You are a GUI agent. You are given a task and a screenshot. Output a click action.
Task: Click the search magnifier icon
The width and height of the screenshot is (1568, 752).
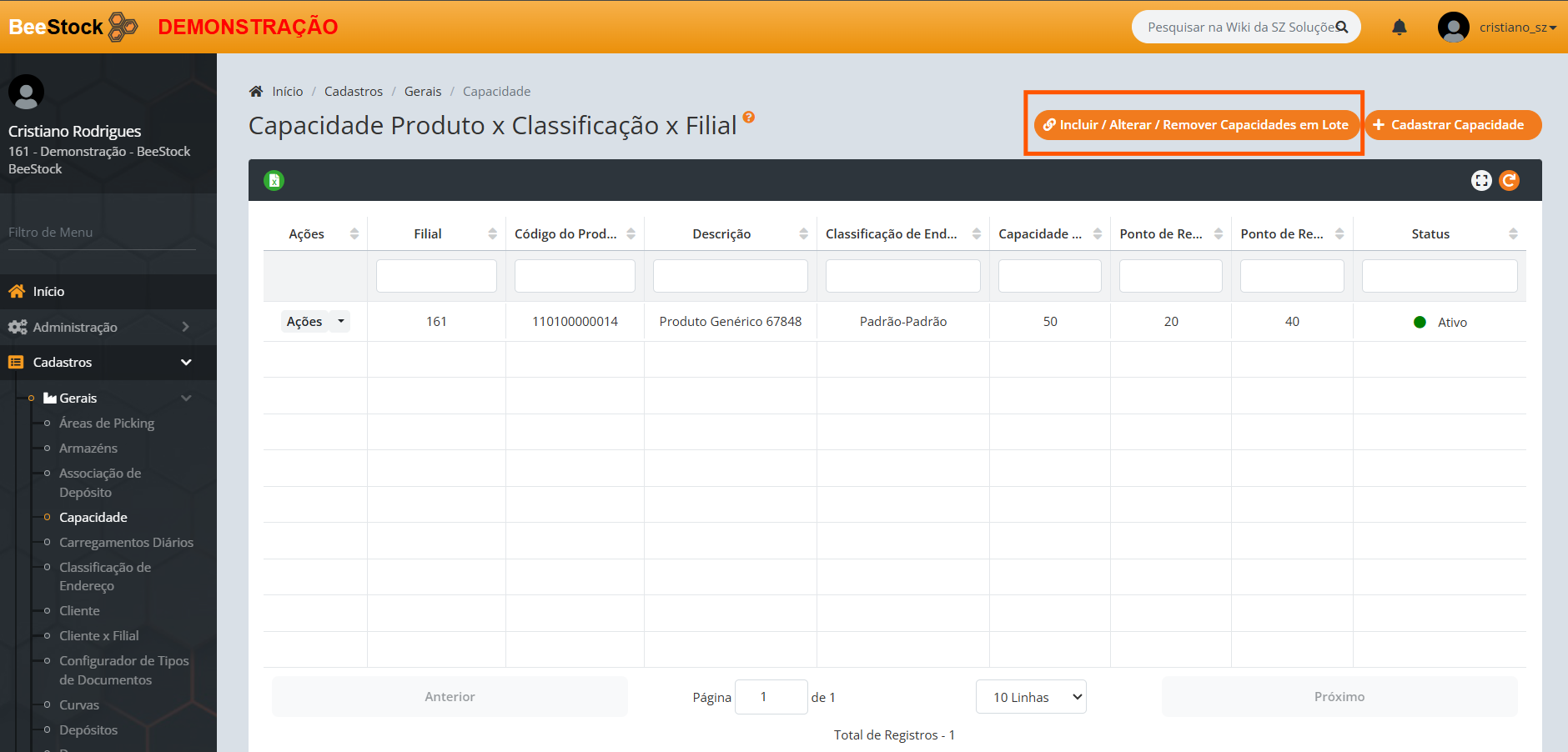1342,27
